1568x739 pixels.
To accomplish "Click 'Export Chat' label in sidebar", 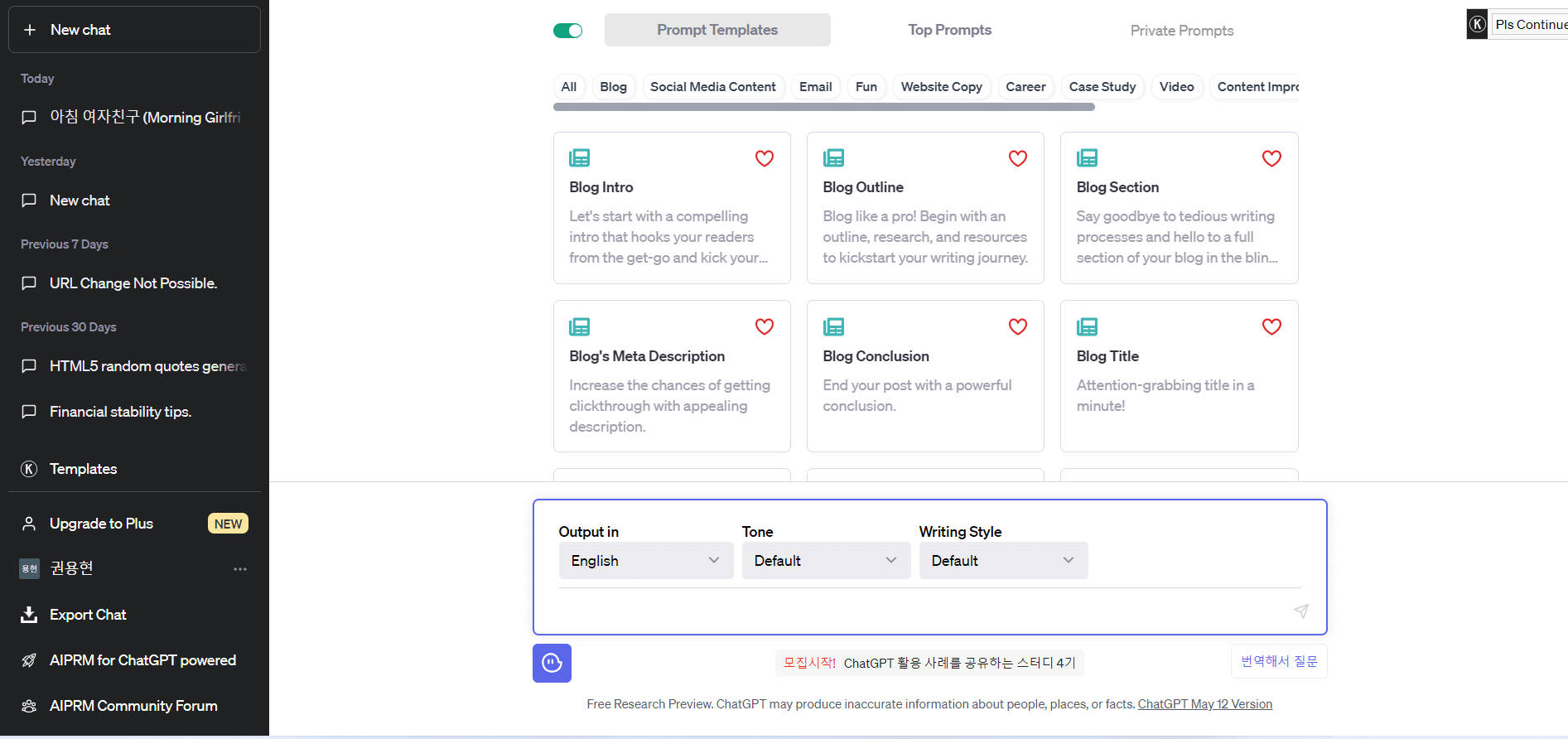I will (x=88, y=615).
